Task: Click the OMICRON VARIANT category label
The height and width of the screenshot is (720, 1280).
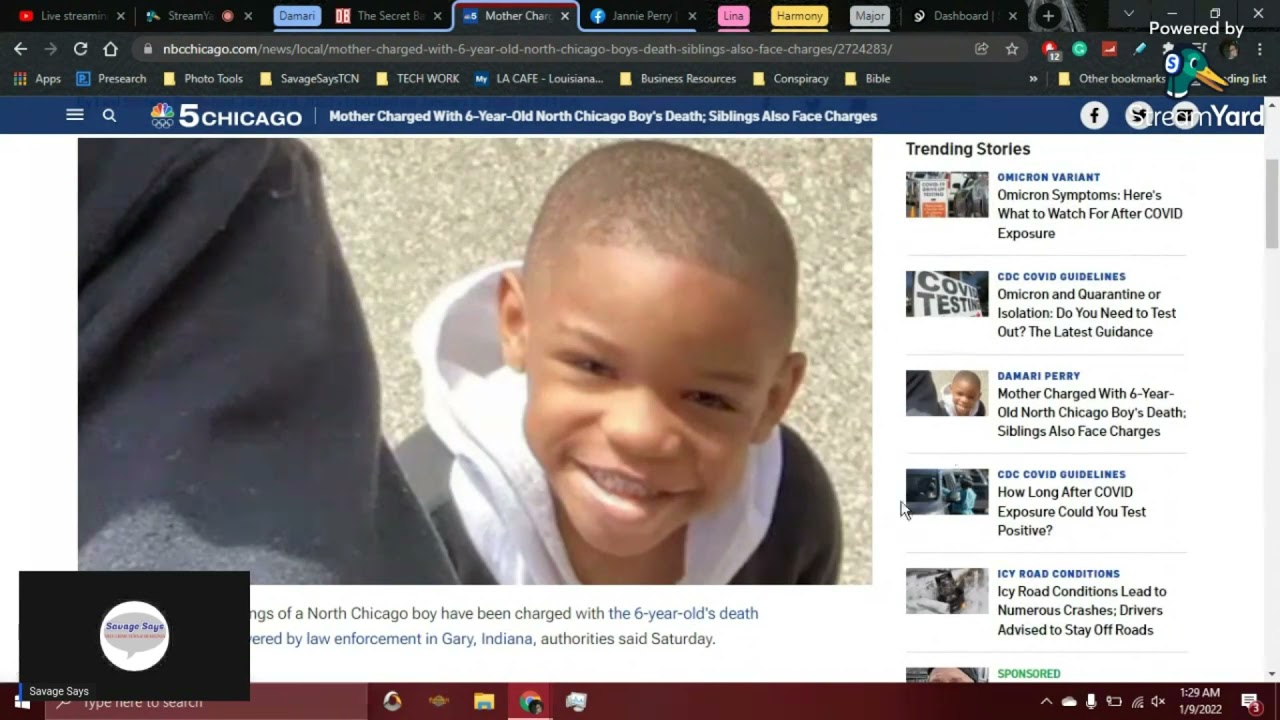Action: tap(1049, 177)
